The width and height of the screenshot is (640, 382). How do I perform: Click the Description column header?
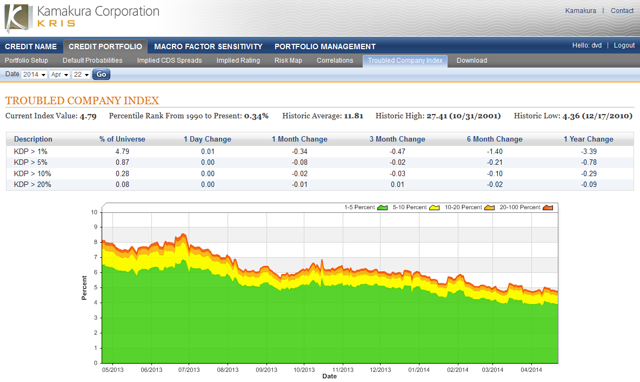33,139
